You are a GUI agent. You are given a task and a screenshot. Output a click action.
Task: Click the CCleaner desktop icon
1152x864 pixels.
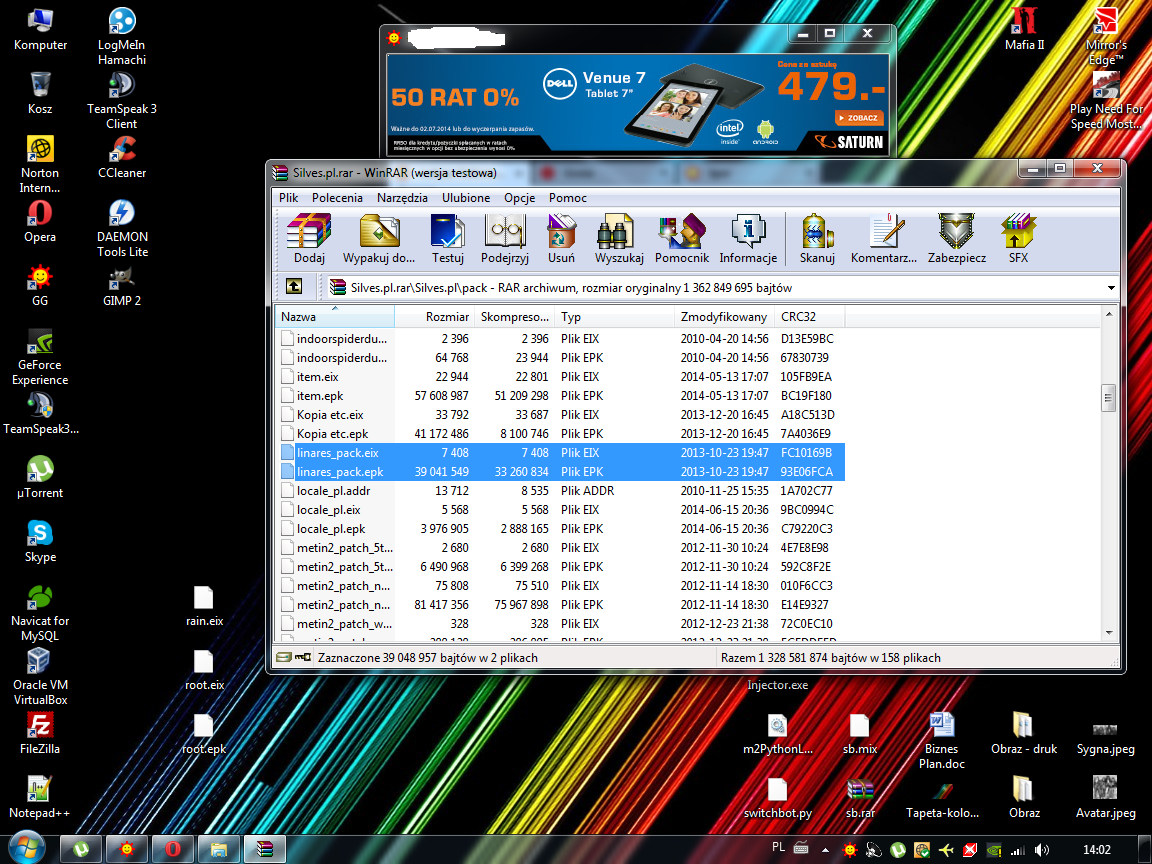click(x=122, y=157)
